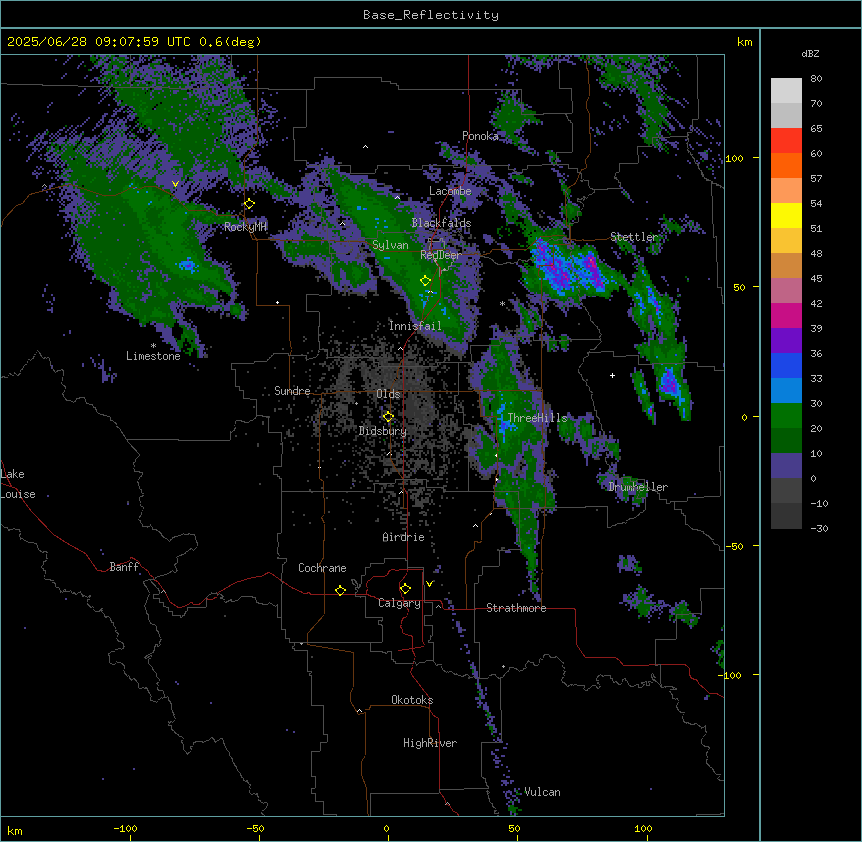Click the Stettler city label

[x=634, y=237]
